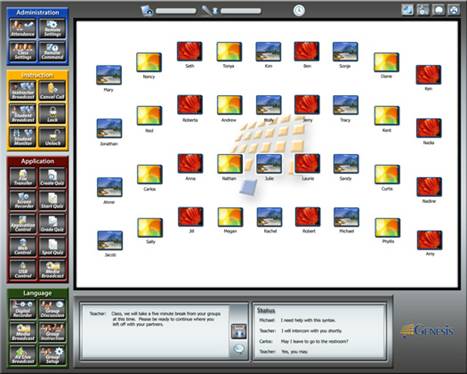Click the speech bubble icon in top-right toolbar
This screenshot has height=374, width=467.
pos(438,9)
